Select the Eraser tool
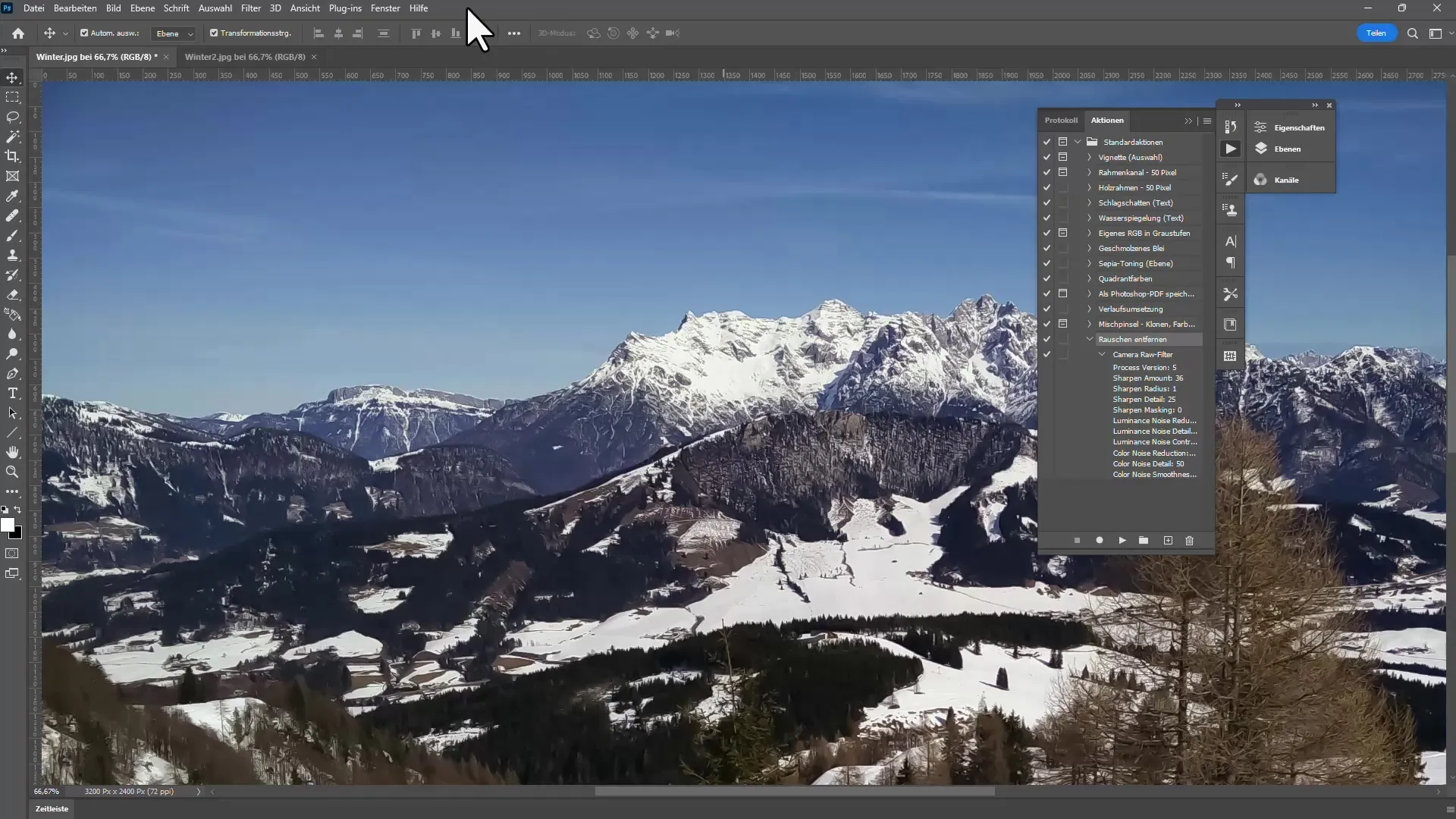 [x=13, y=295]
